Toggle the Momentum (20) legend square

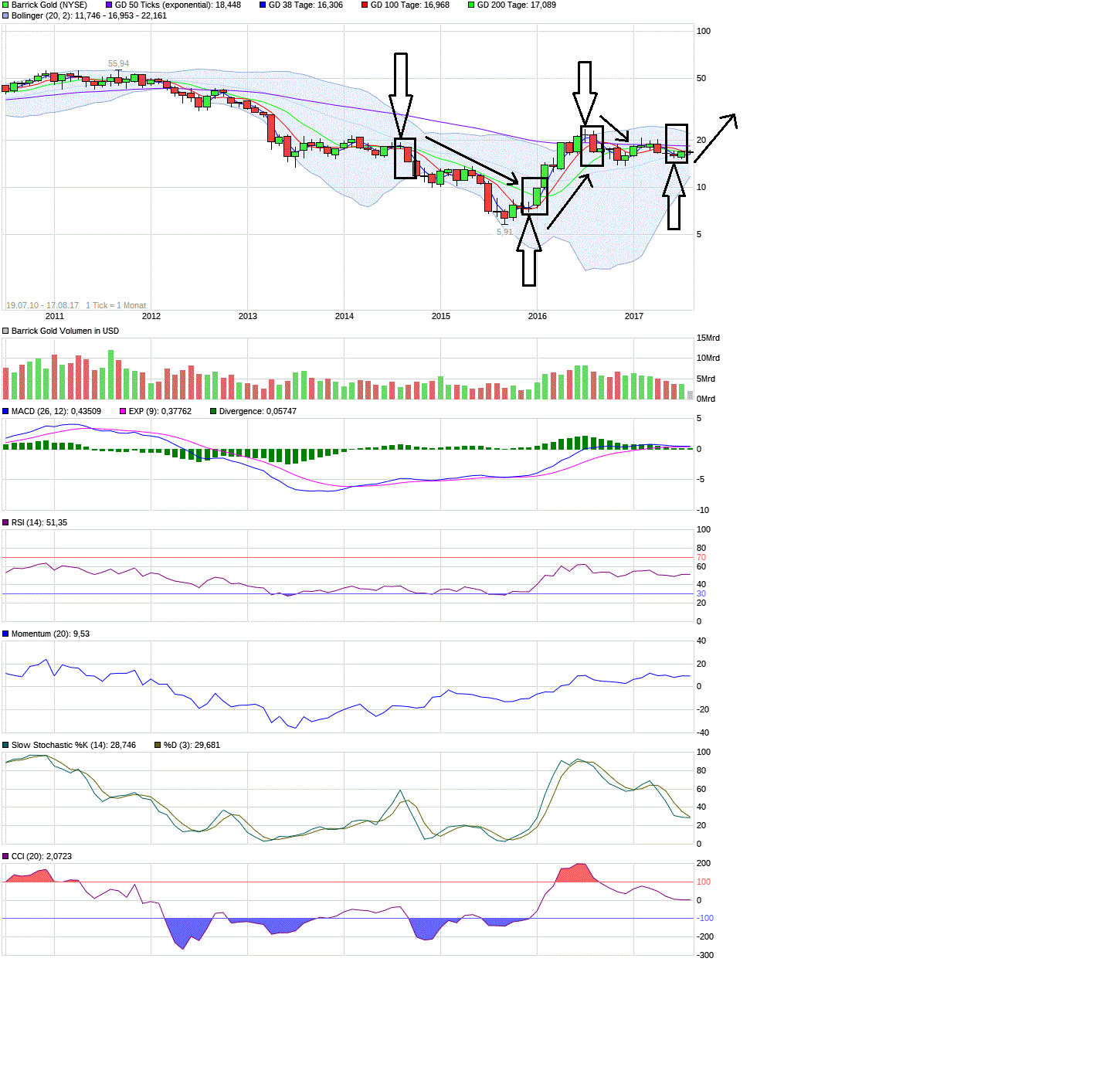(x=5, y=633)
